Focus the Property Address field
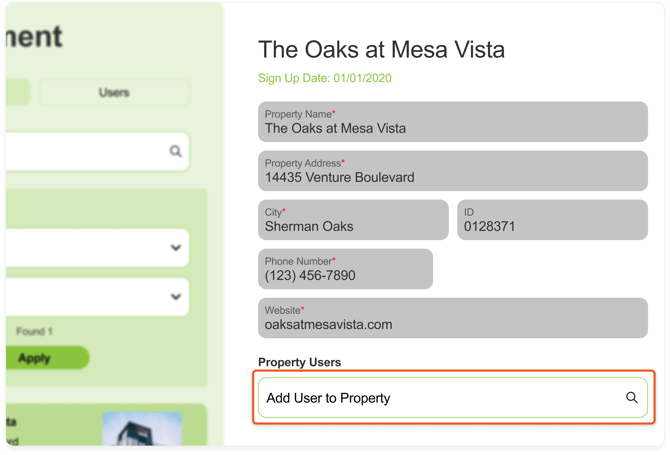 coord(453,171)
